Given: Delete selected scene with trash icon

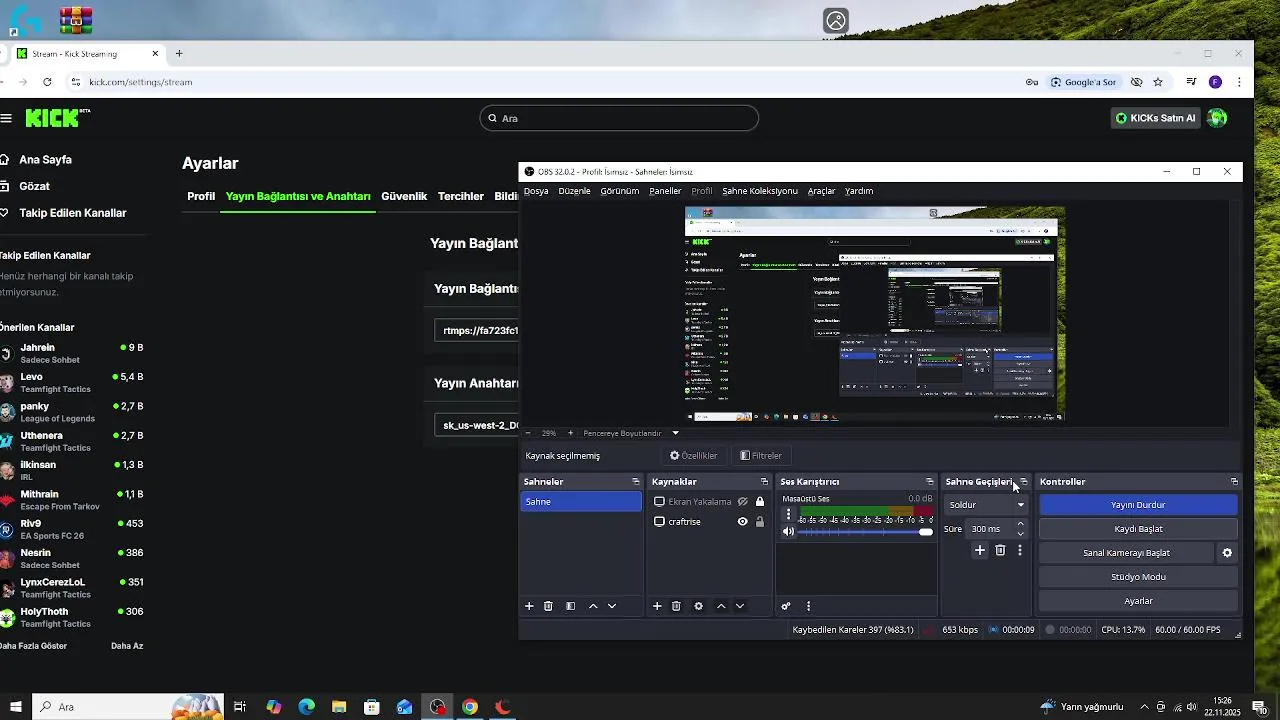Looking at the screenshot, I should click(548, 606).
